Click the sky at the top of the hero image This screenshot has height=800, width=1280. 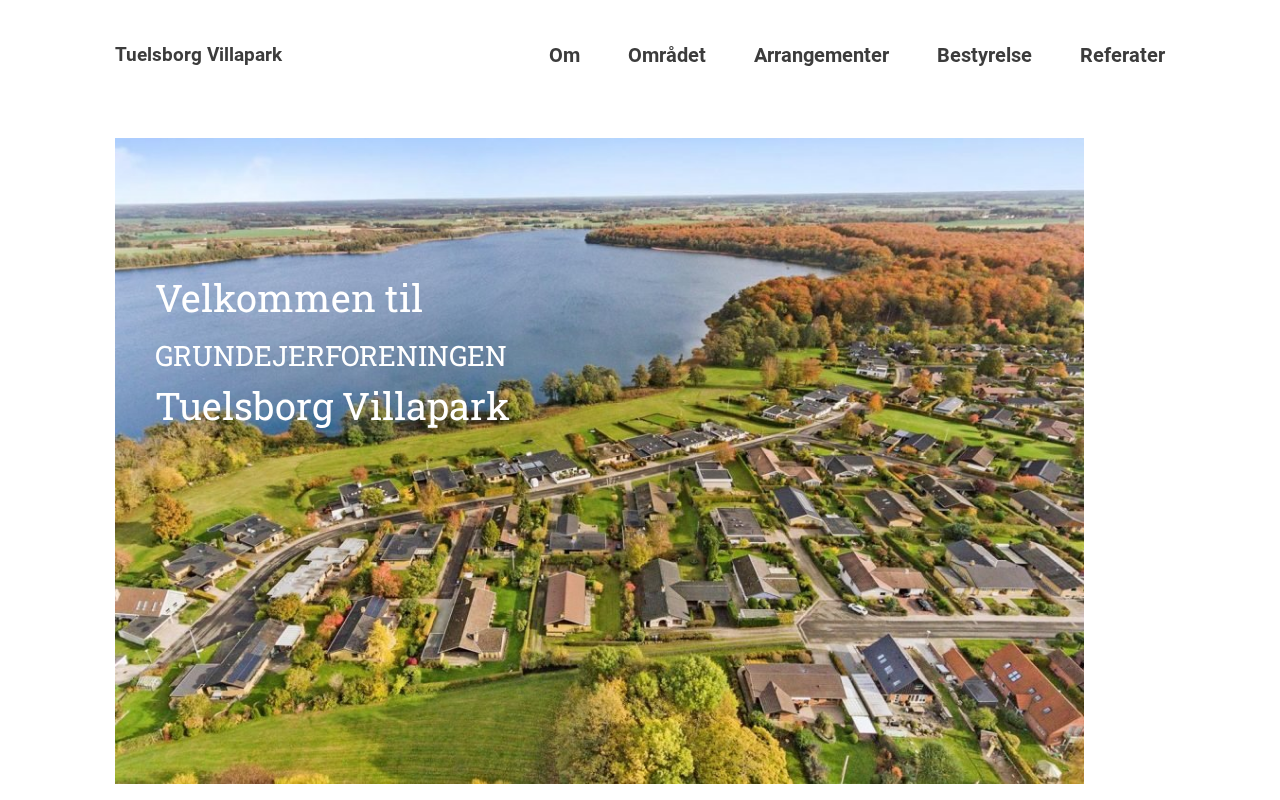tap(599, 165)
